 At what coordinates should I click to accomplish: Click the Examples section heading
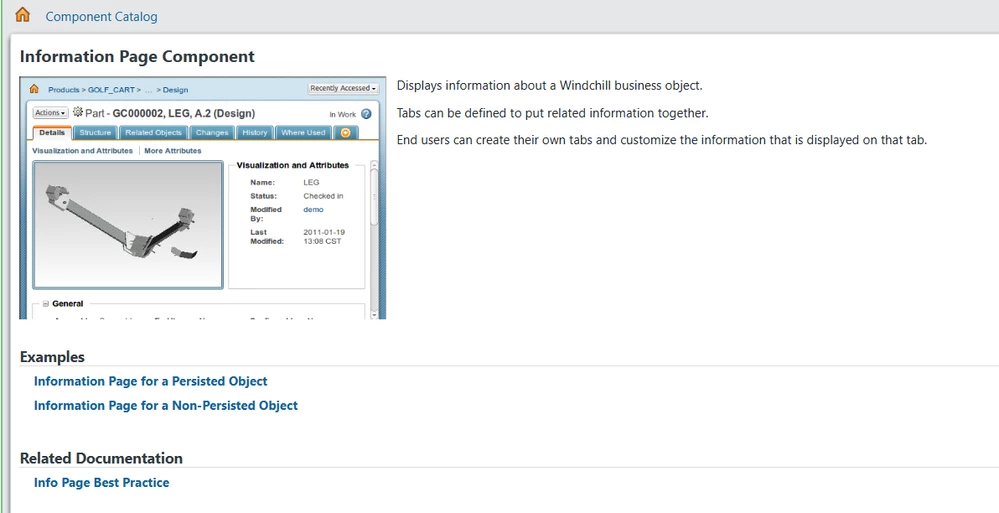(x=52, y=357)
